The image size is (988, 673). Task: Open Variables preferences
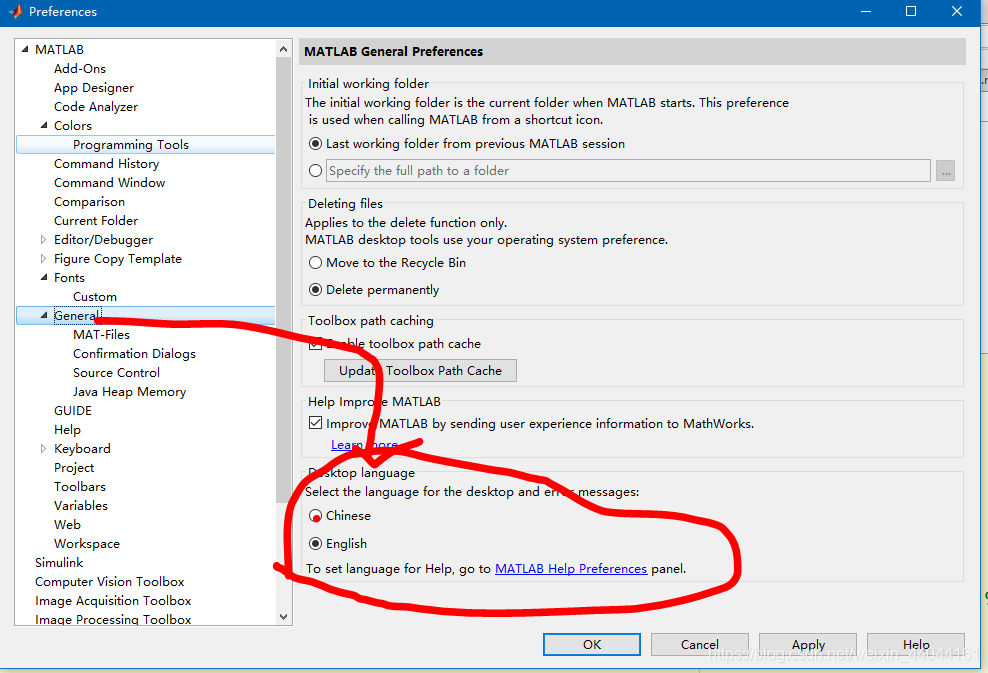pyautogui.click(x=81, y=505)
